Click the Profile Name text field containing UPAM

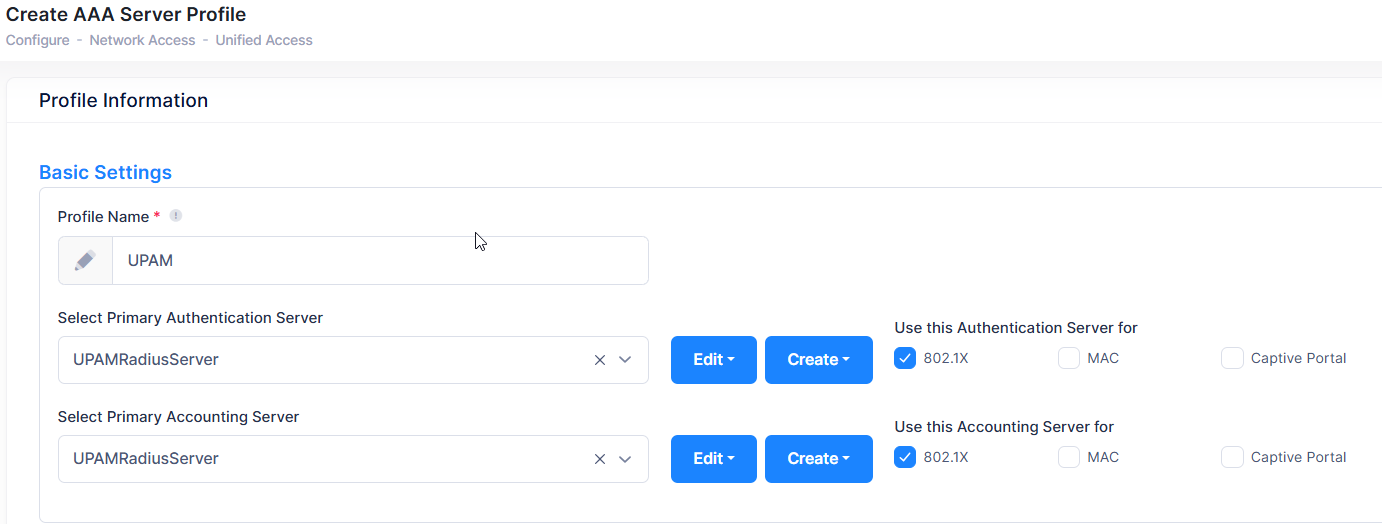380,260
